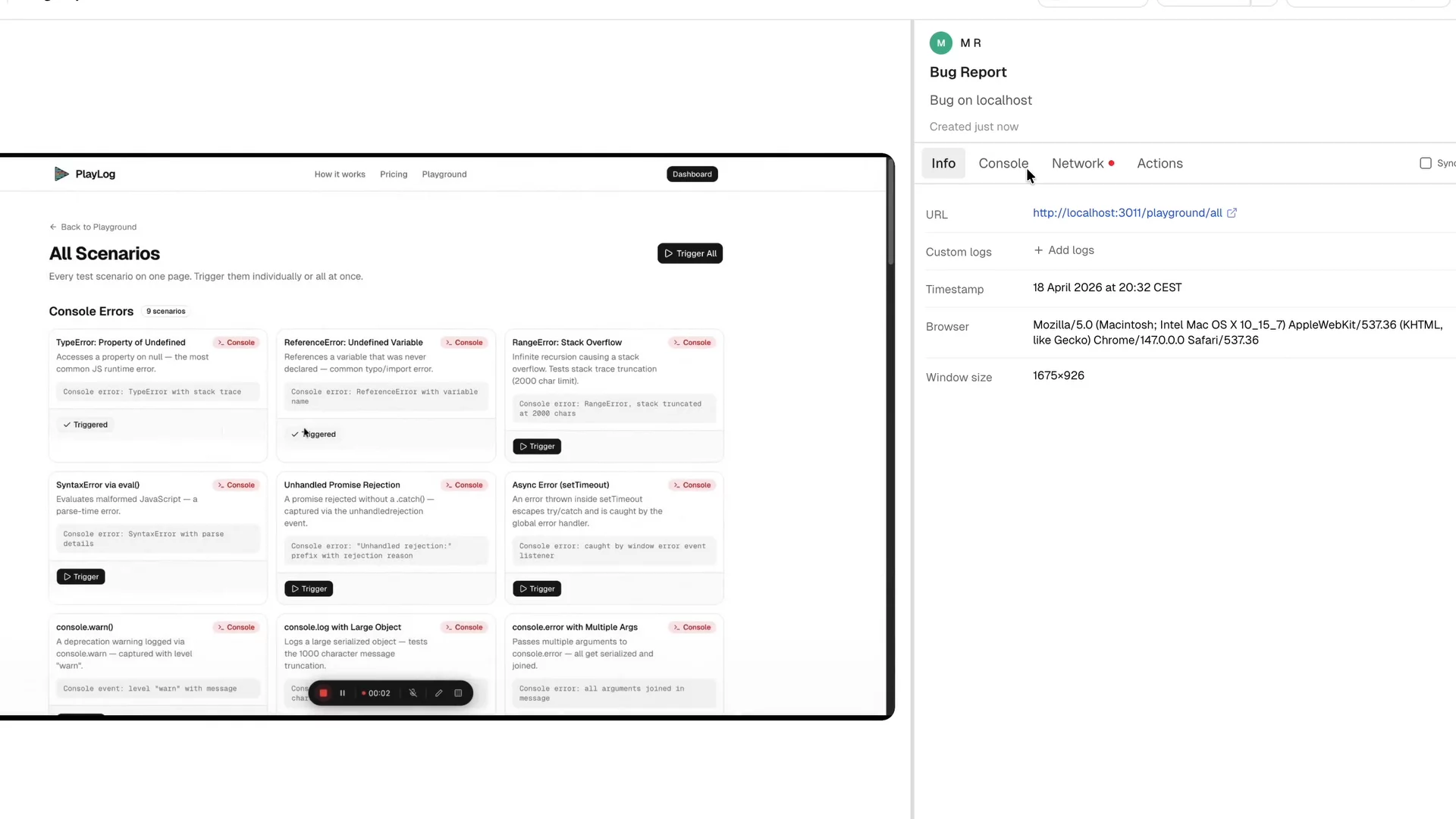Click the 9 scenarios count badge
Screen dimensions: 1456x819
(165, 312)
